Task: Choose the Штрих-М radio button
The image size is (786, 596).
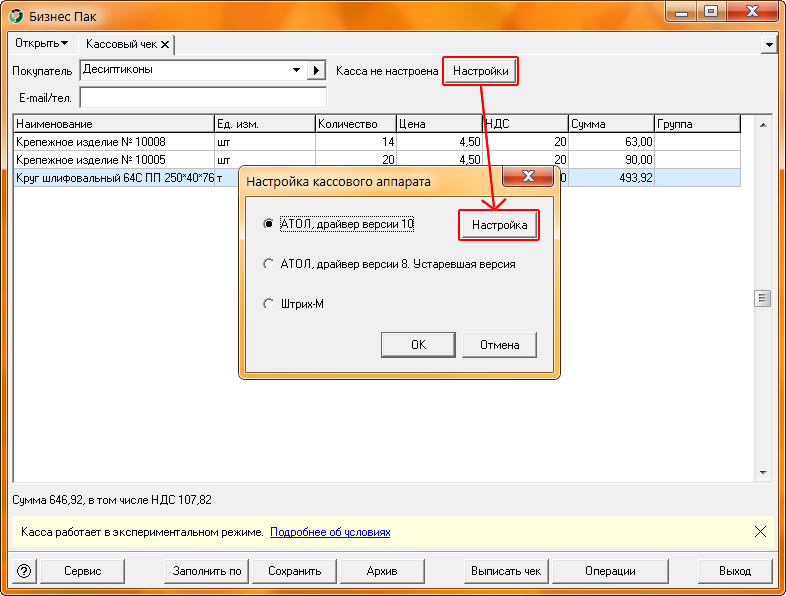Action: 268,304
